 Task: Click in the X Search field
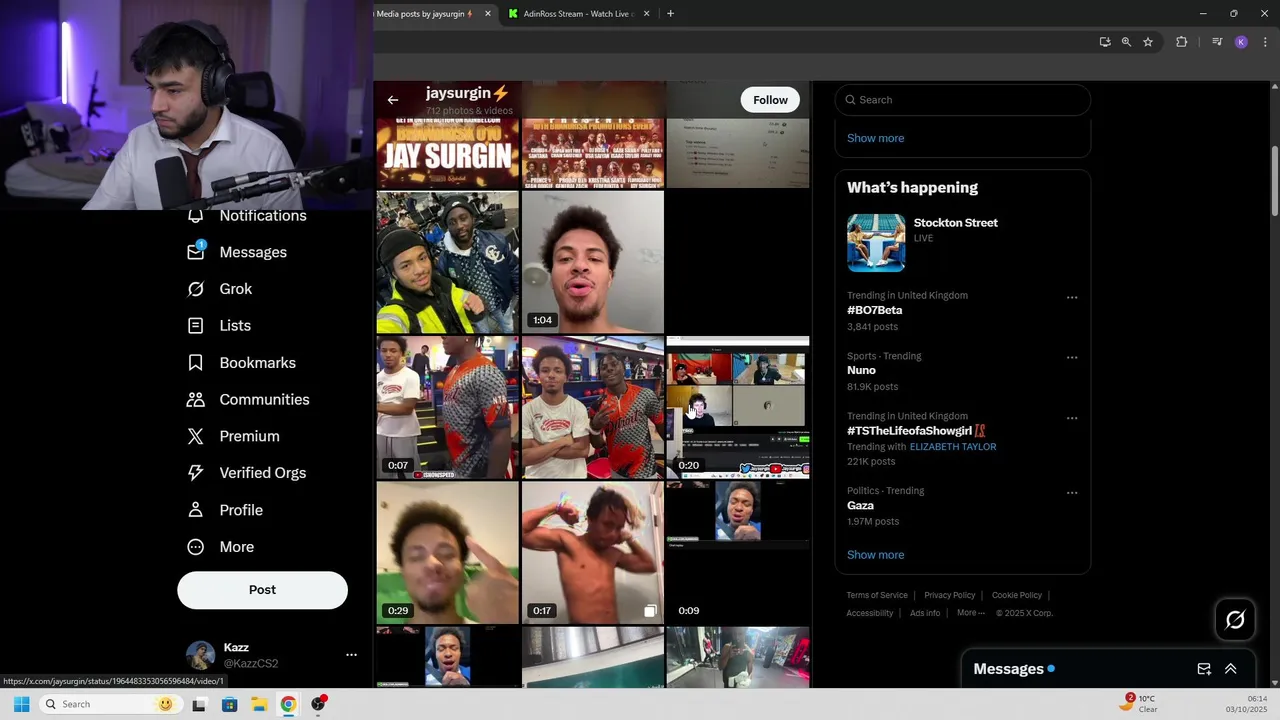[x=962, y=100]
